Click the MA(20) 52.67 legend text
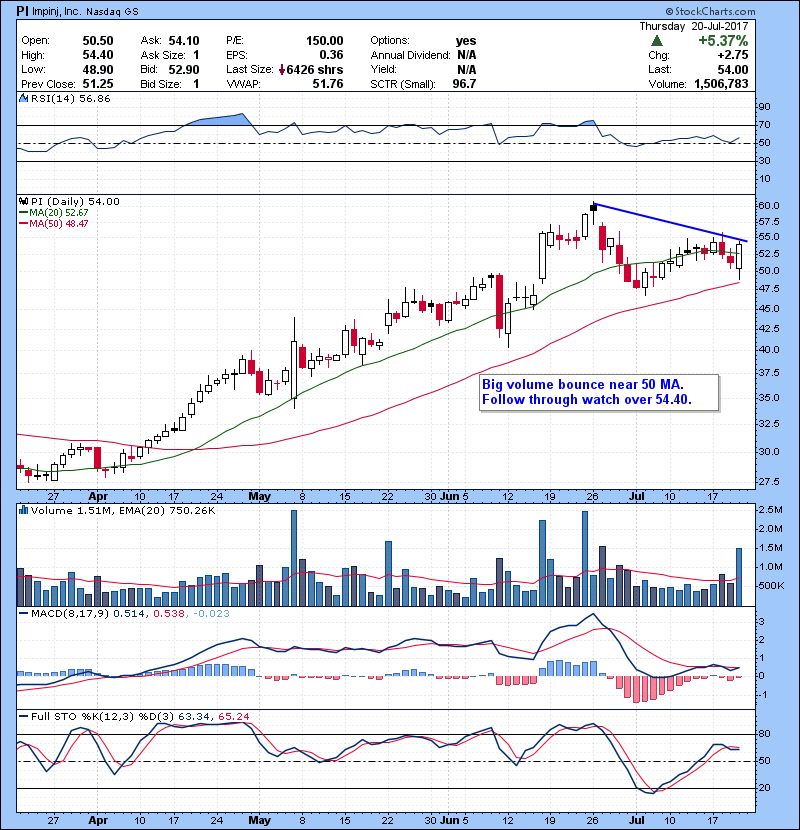 pyautogui.click(x=59, y=212)
